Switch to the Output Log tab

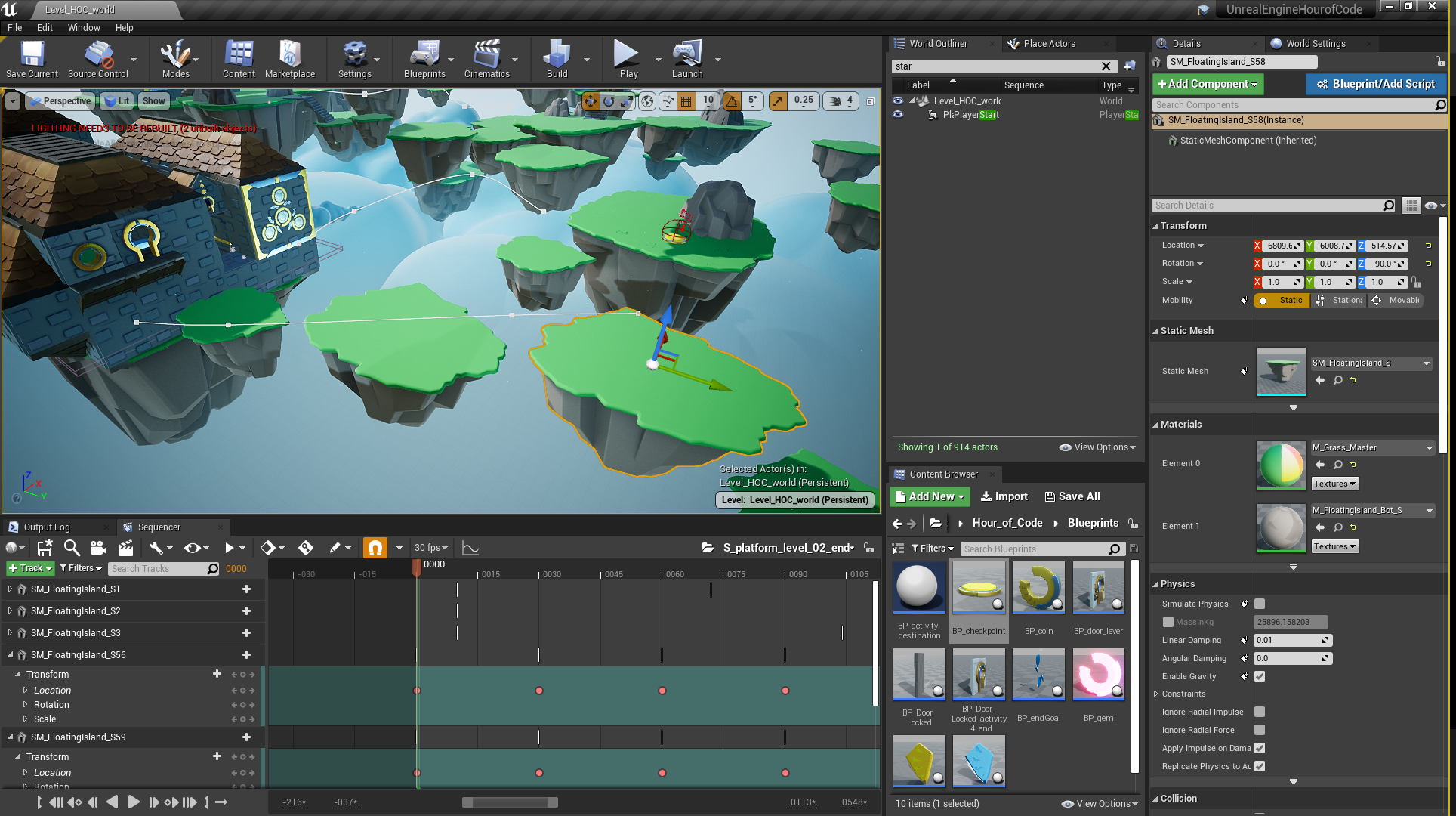46,527
